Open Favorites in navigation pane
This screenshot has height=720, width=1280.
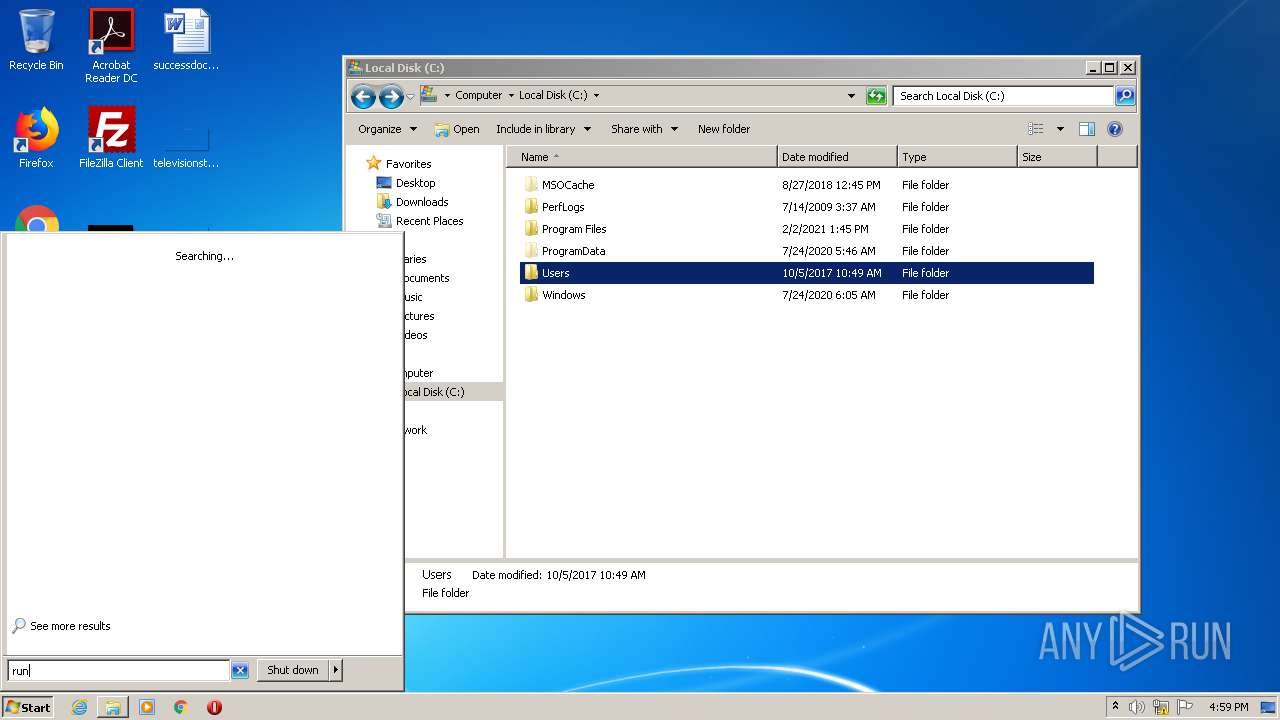click(x=408, y=164)
